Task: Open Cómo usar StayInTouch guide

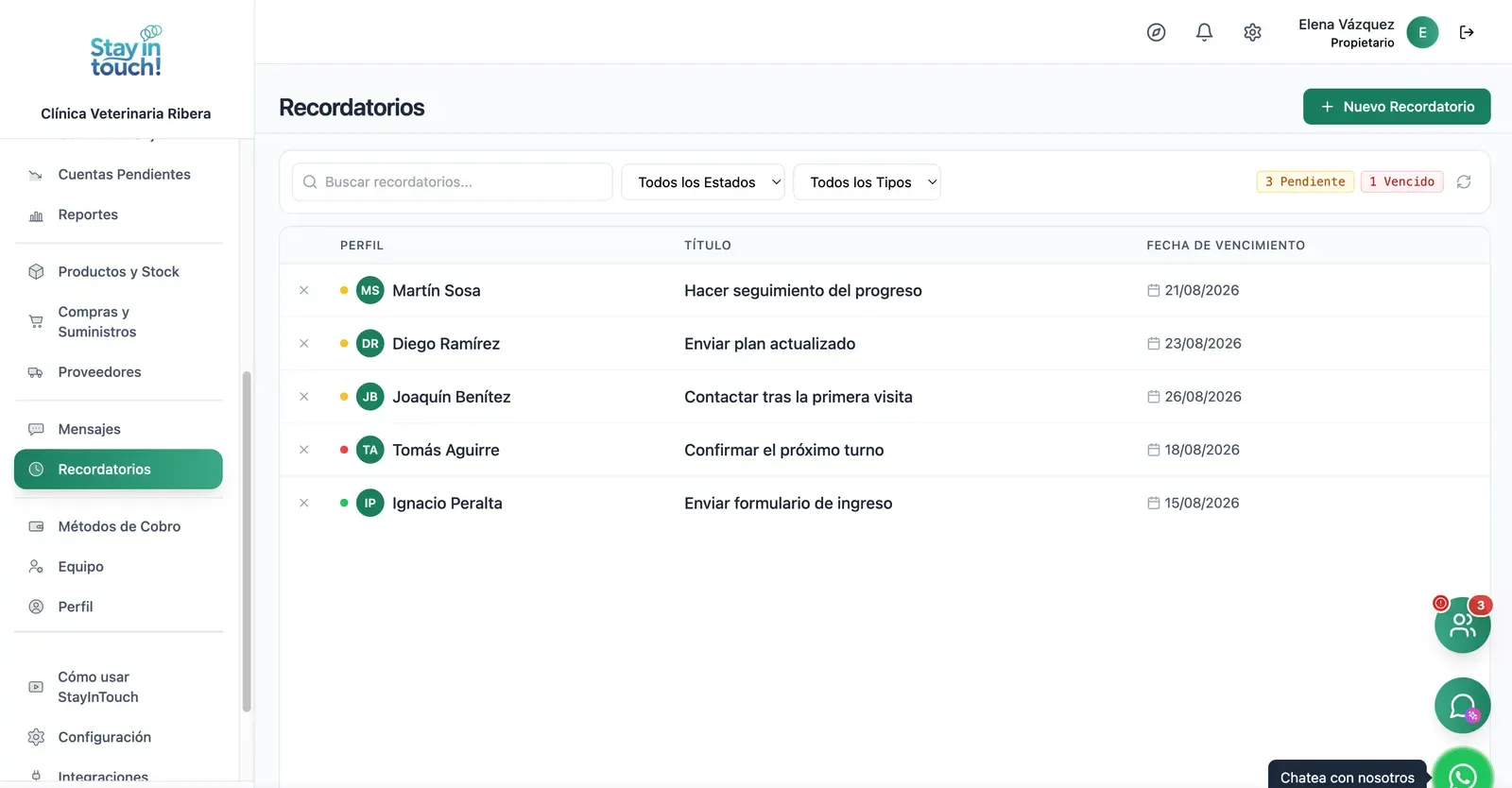Action: click(x=118, y=687)
